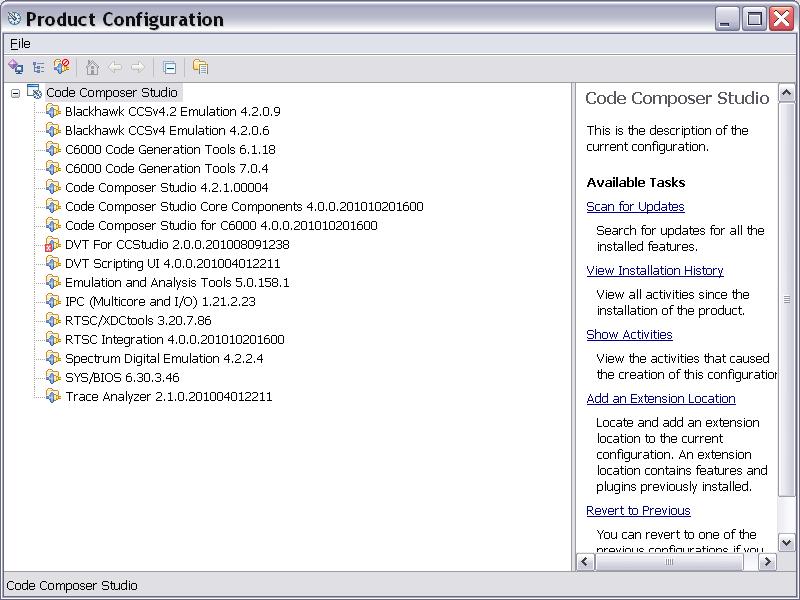The image size is (800, 600).
Task: Click the Home toolbar icon
Action: [x=92, y=67]
